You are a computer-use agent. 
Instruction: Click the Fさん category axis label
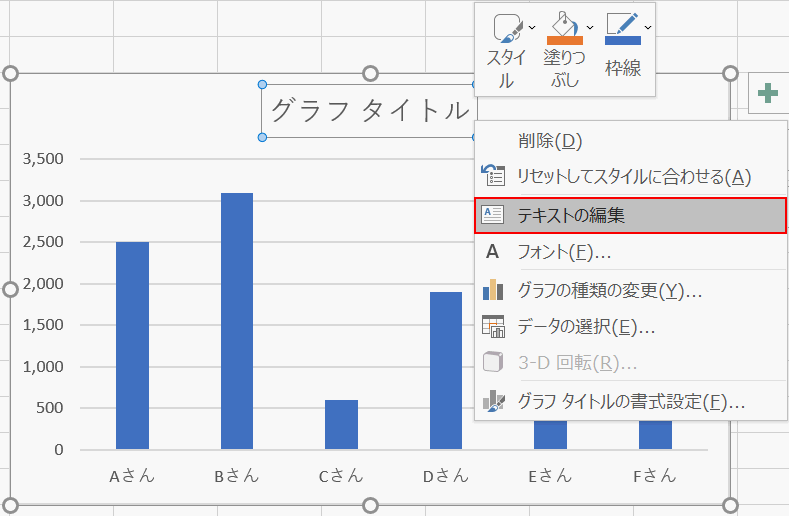click(x=655, y=476)
